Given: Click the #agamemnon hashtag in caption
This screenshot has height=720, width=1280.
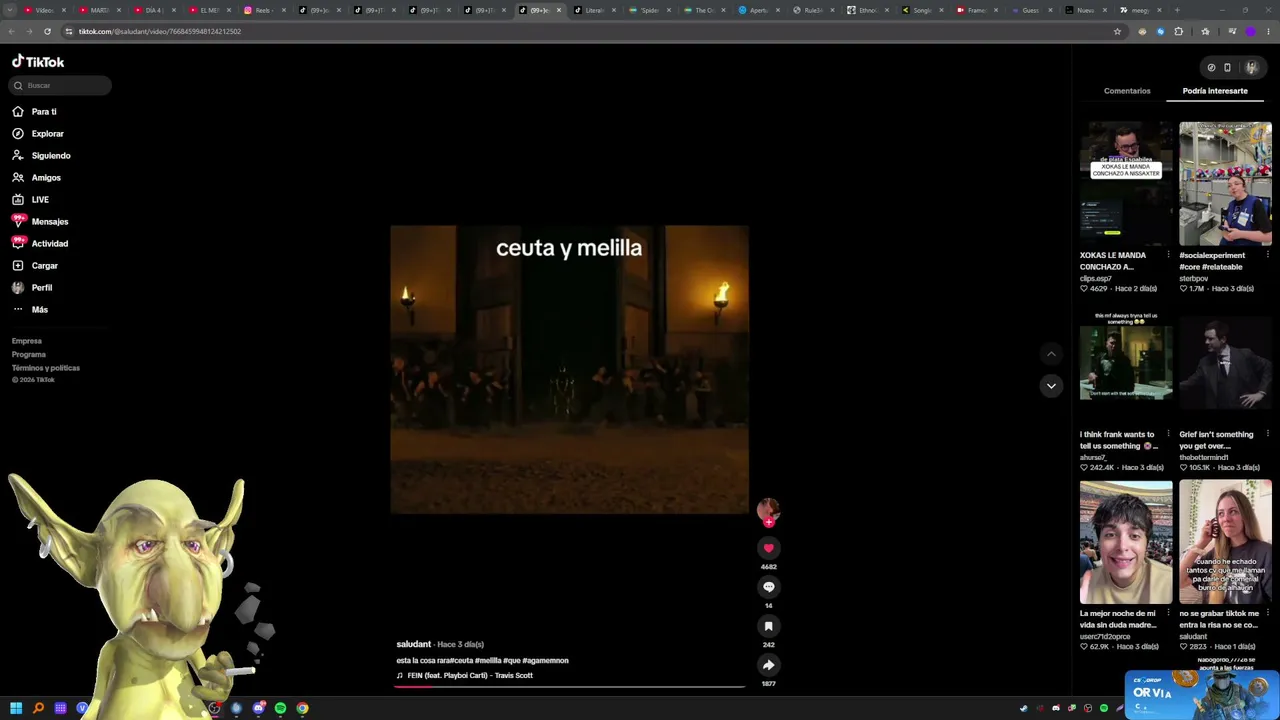Looking at the screenshot, I should (x=545, y=661).
